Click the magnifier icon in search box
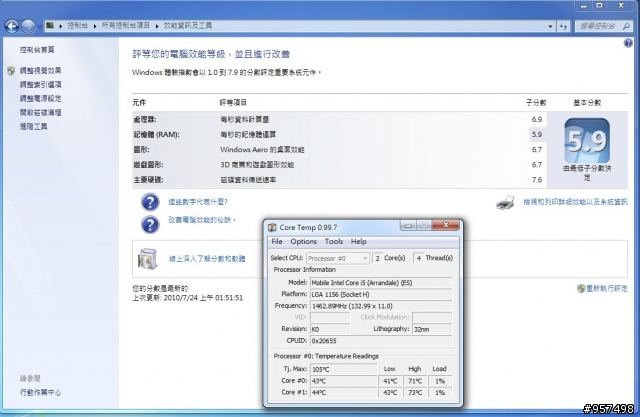Screen dimensions: 640x417 click(x=626, y=26)
